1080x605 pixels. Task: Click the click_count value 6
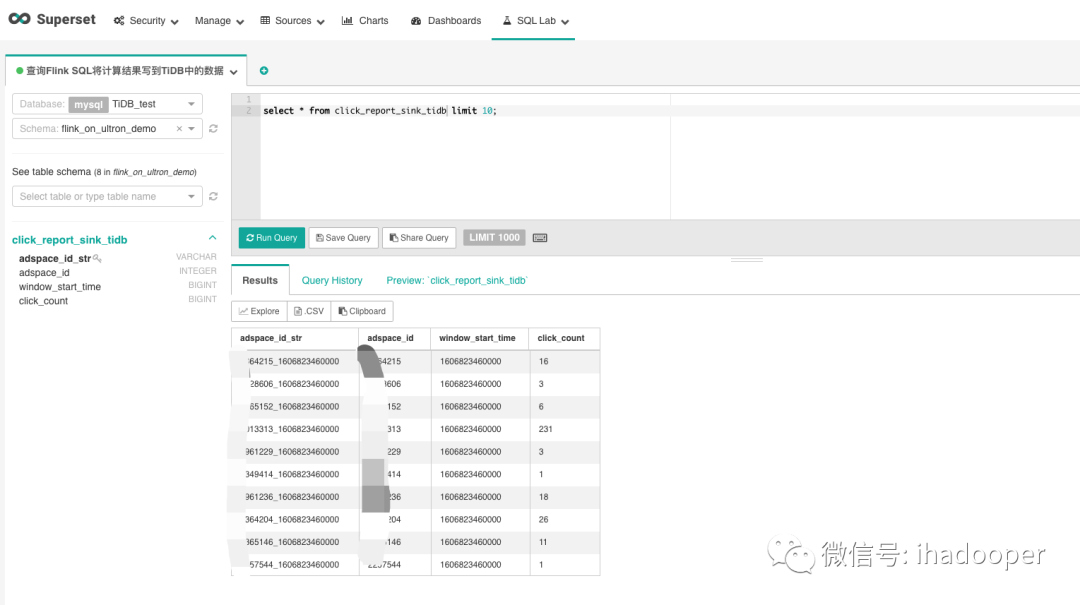[541, 407]
